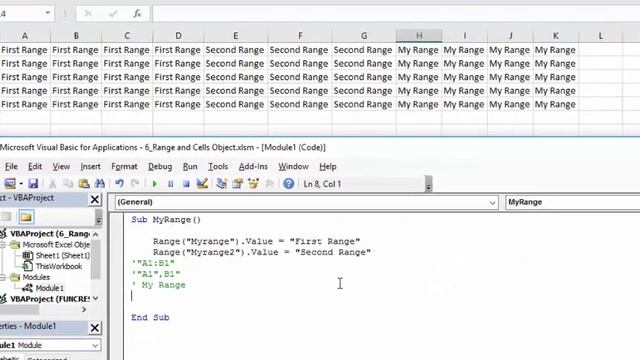
Task: Run the macro with the green play icon
Action: coord(155,184)
